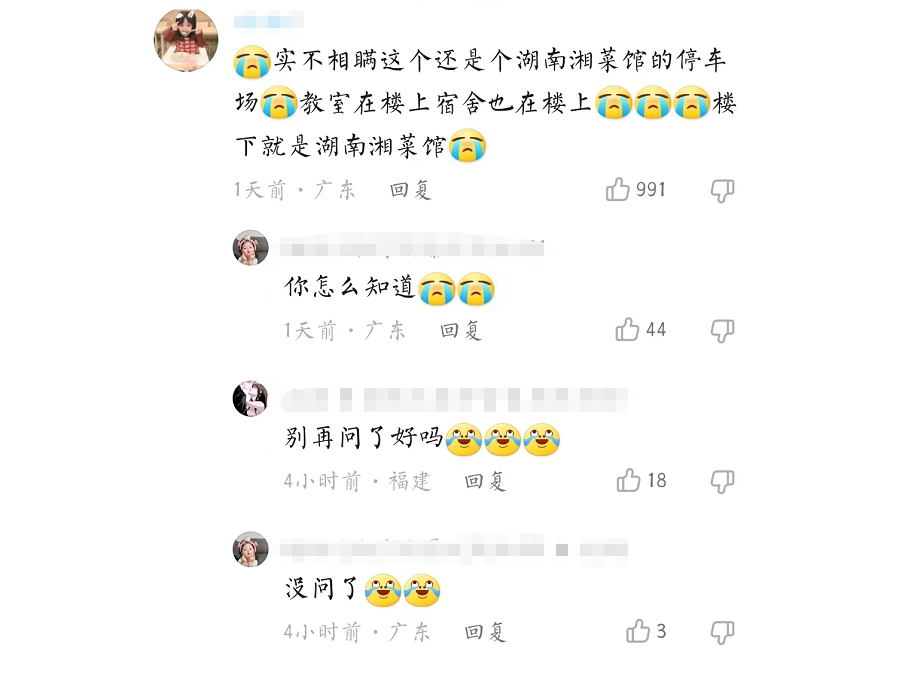Open avatar of '你怎么知道' replier
This screenshot has height=679, width=908.
coord(251,248)
